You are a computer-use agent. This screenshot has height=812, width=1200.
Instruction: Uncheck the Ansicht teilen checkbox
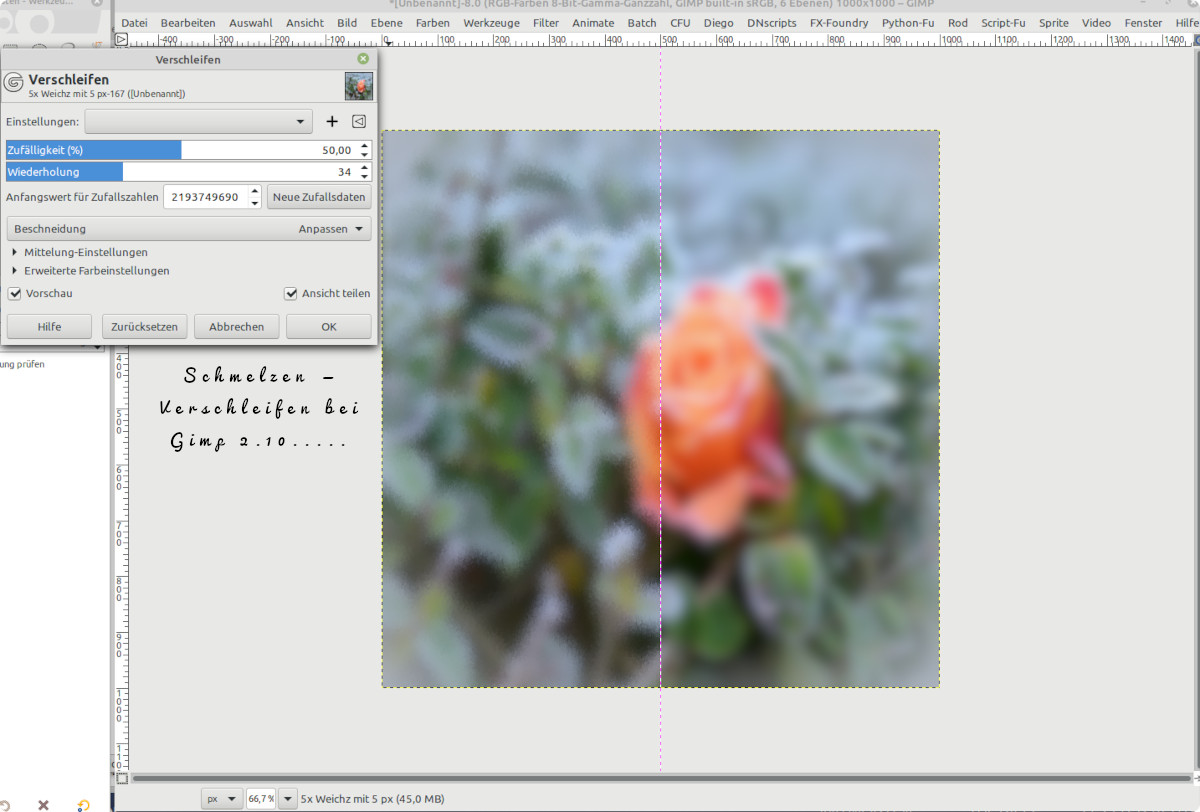click(291, 294)
